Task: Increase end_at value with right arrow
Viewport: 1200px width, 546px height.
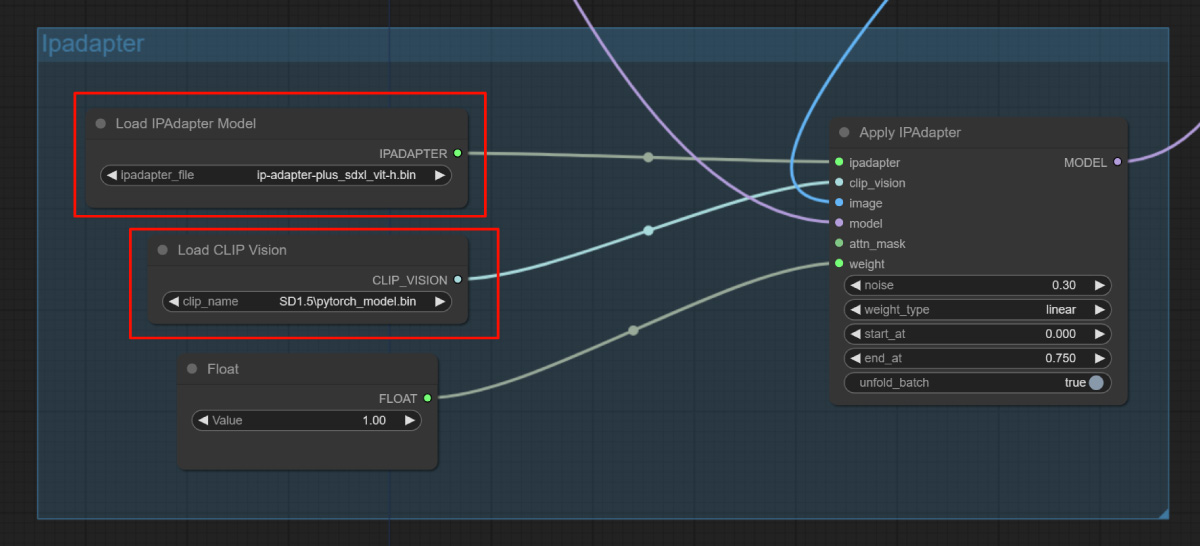Action: coord(1100,358)
